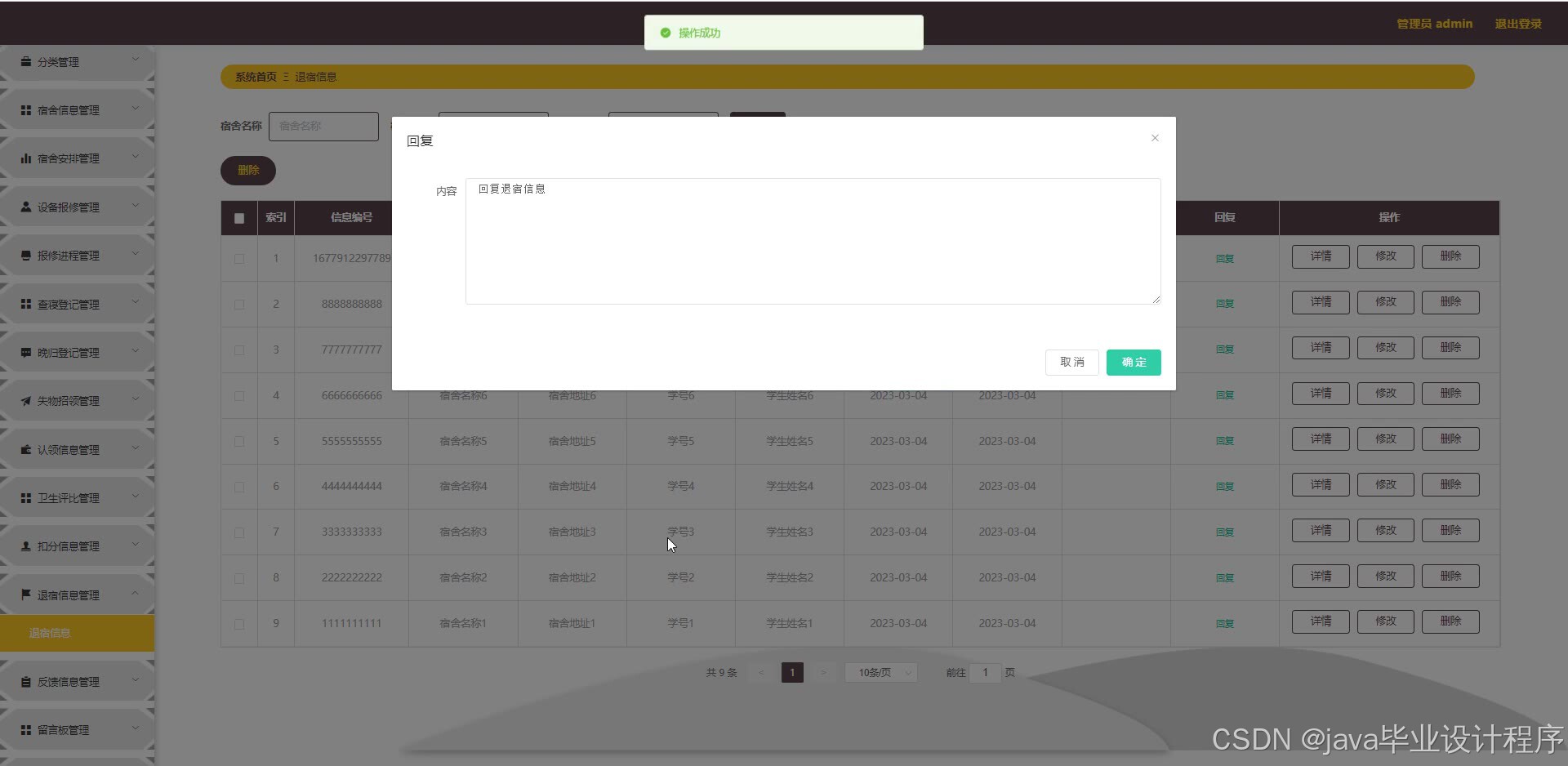1568x766 pixels.
Task: Click the 宿舍信息管理 grid icon
Action: pos(26,109)
